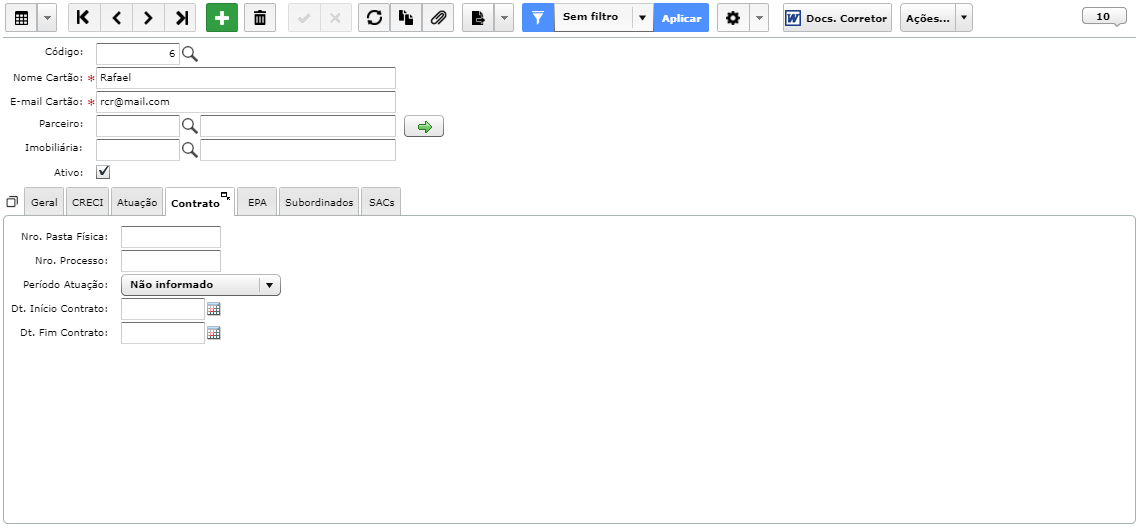Click the green arrow button beside Parceiro
This screenshot has height=528, width=1140.
pos(424,127)
